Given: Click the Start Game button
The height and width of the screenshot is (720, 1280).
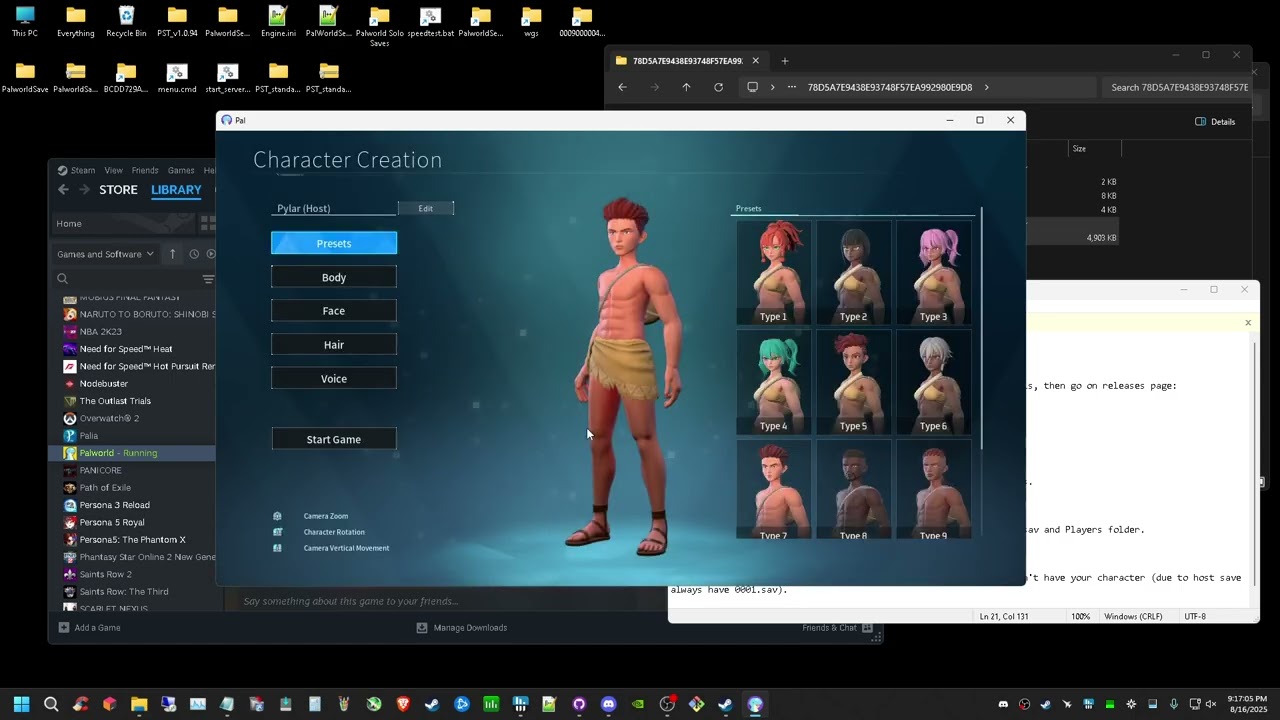Looking at the screenshot, I should [334, 439].
